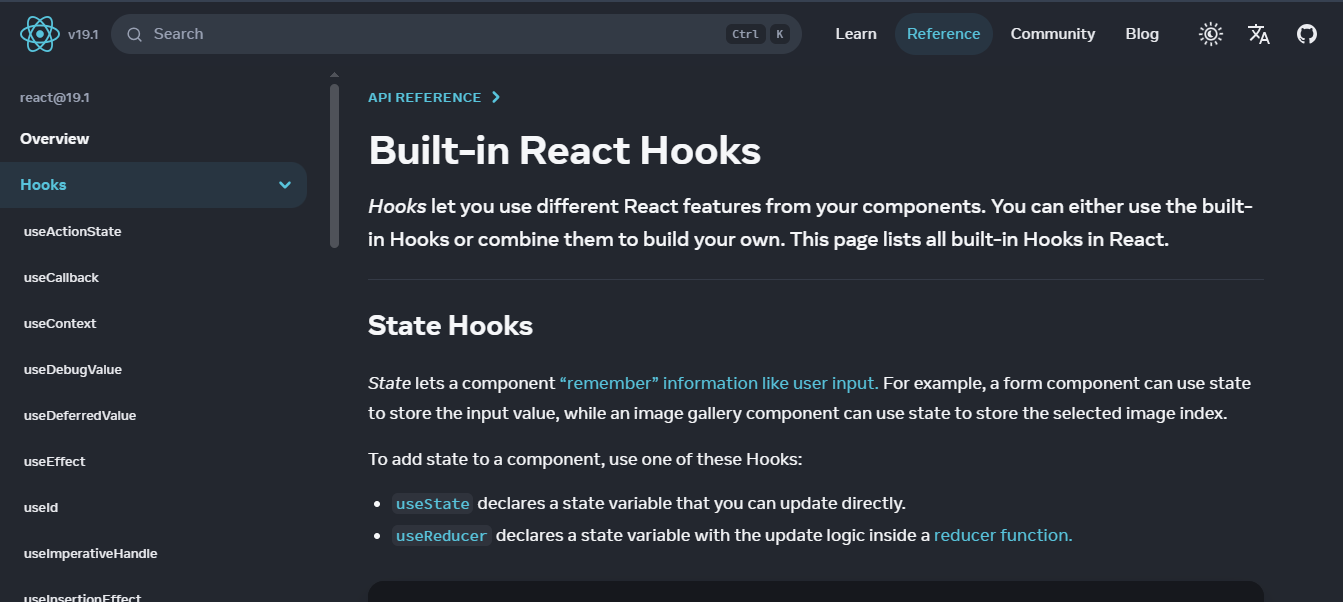Open the GitHub repository icon
This screenshot has height=602, width=1343.
tap(1307, 34)
